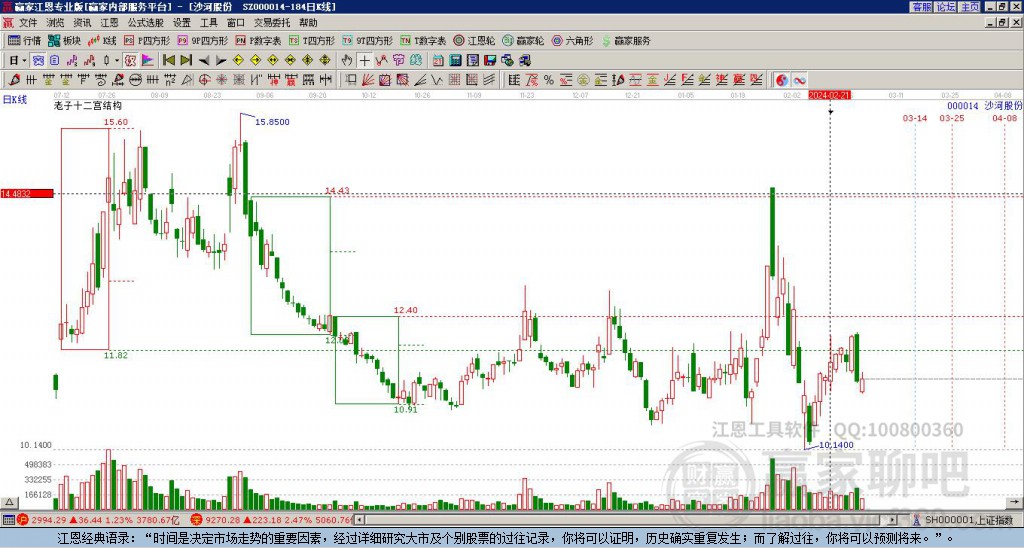
Task: Open the 工具 menu
Action: click(209, 23)
